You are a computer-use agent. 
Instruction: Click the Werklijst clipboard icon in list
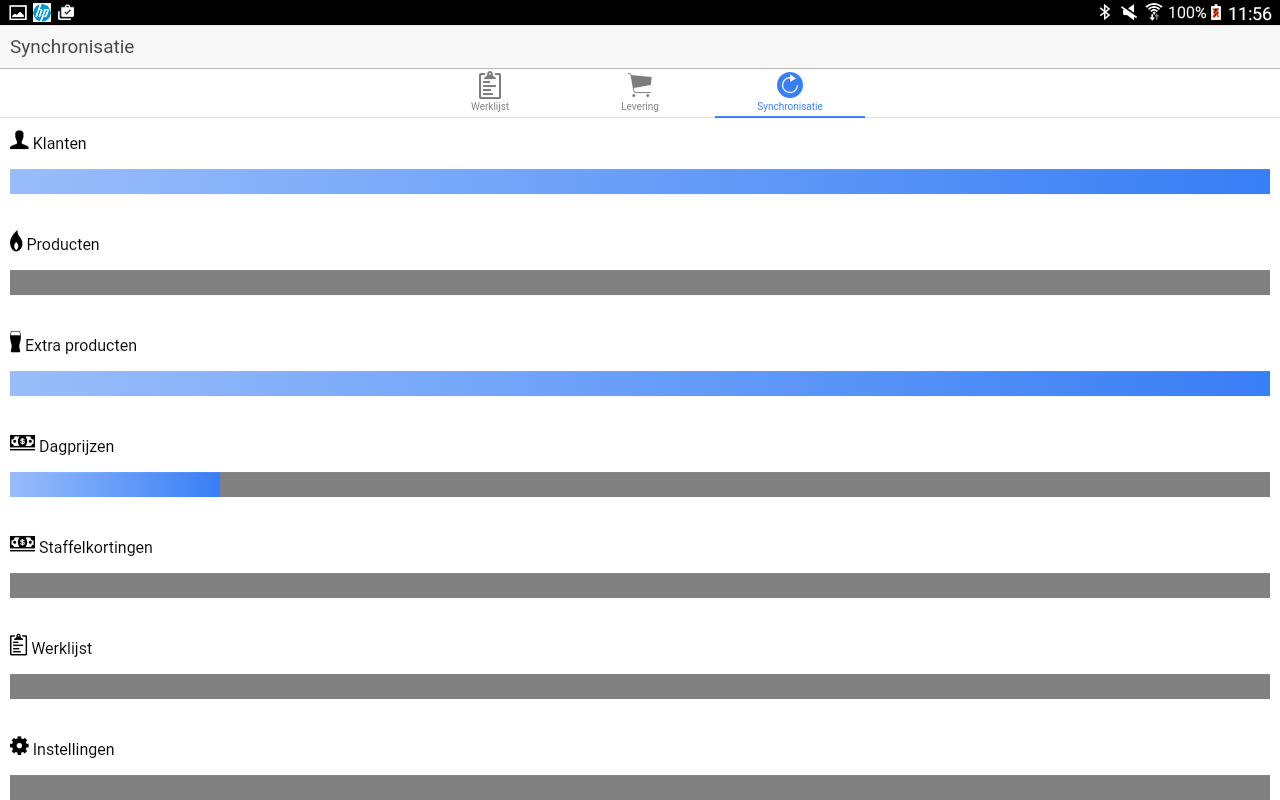click(x=18, y=645)
